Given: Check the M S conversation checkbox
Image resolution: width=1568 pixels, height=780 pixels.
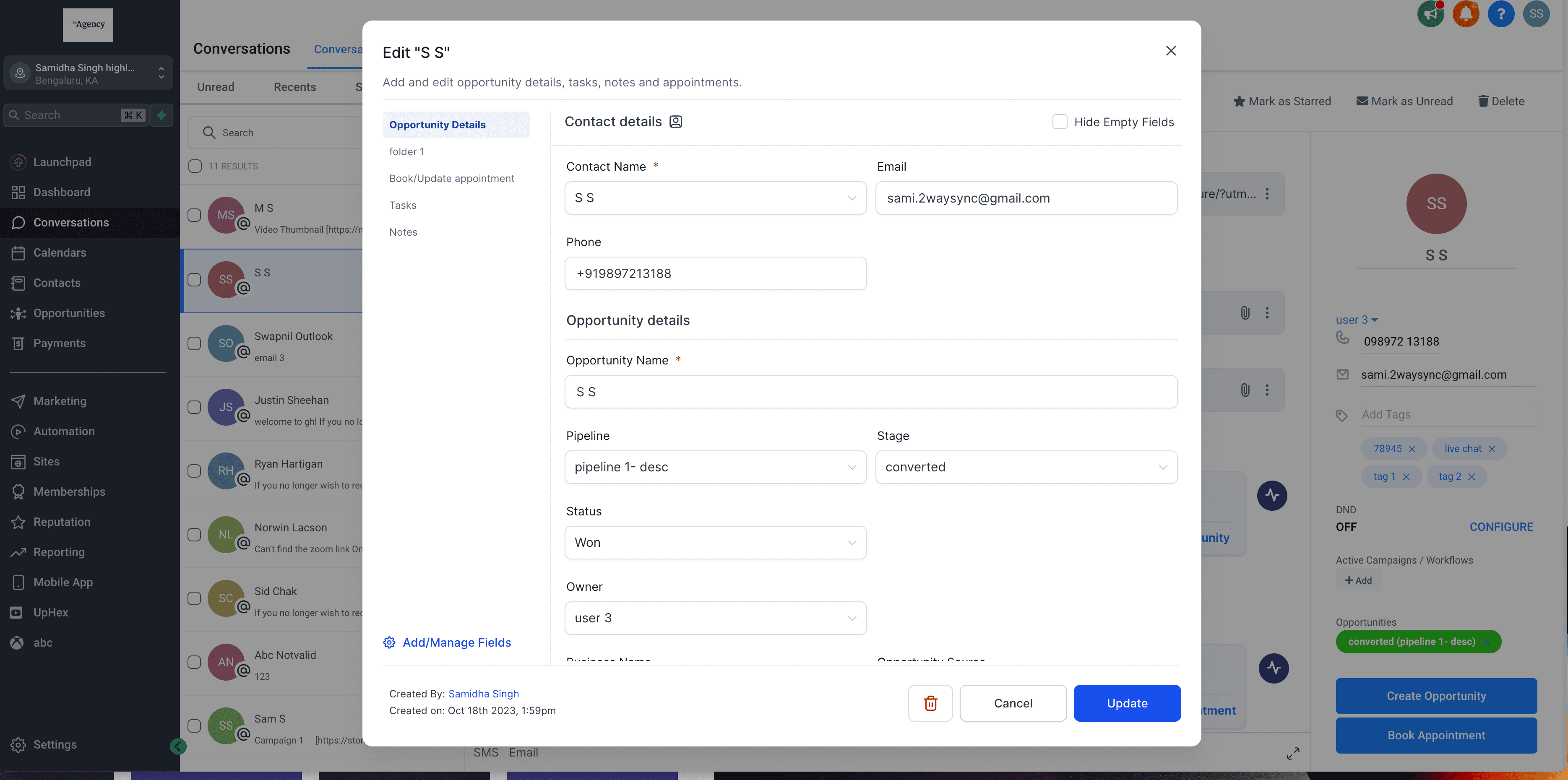Looking at the screenshot, I should pyautogui.click(x=194, y=216).
